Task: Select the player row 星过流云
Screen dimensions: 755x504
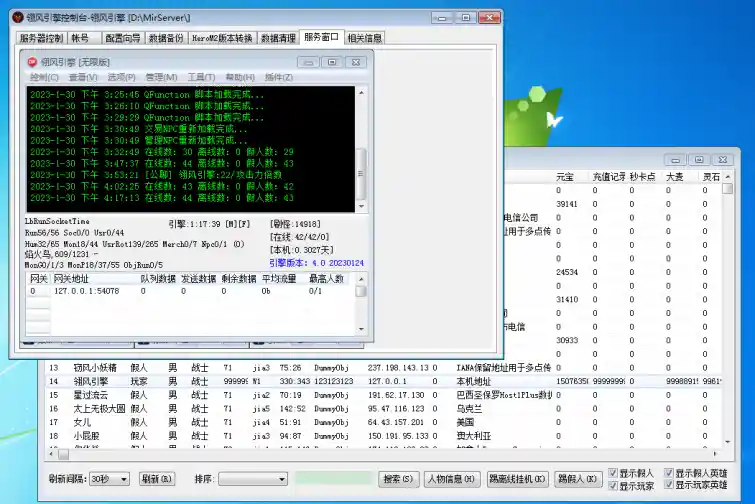Action: (x=383, y=395)
